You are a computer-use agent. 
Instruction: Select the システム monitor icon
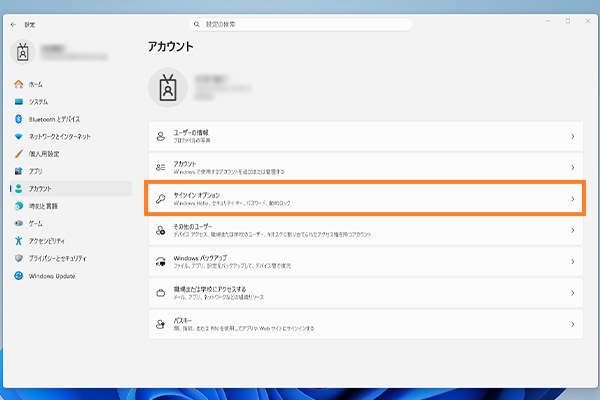(x=18, y=102)
